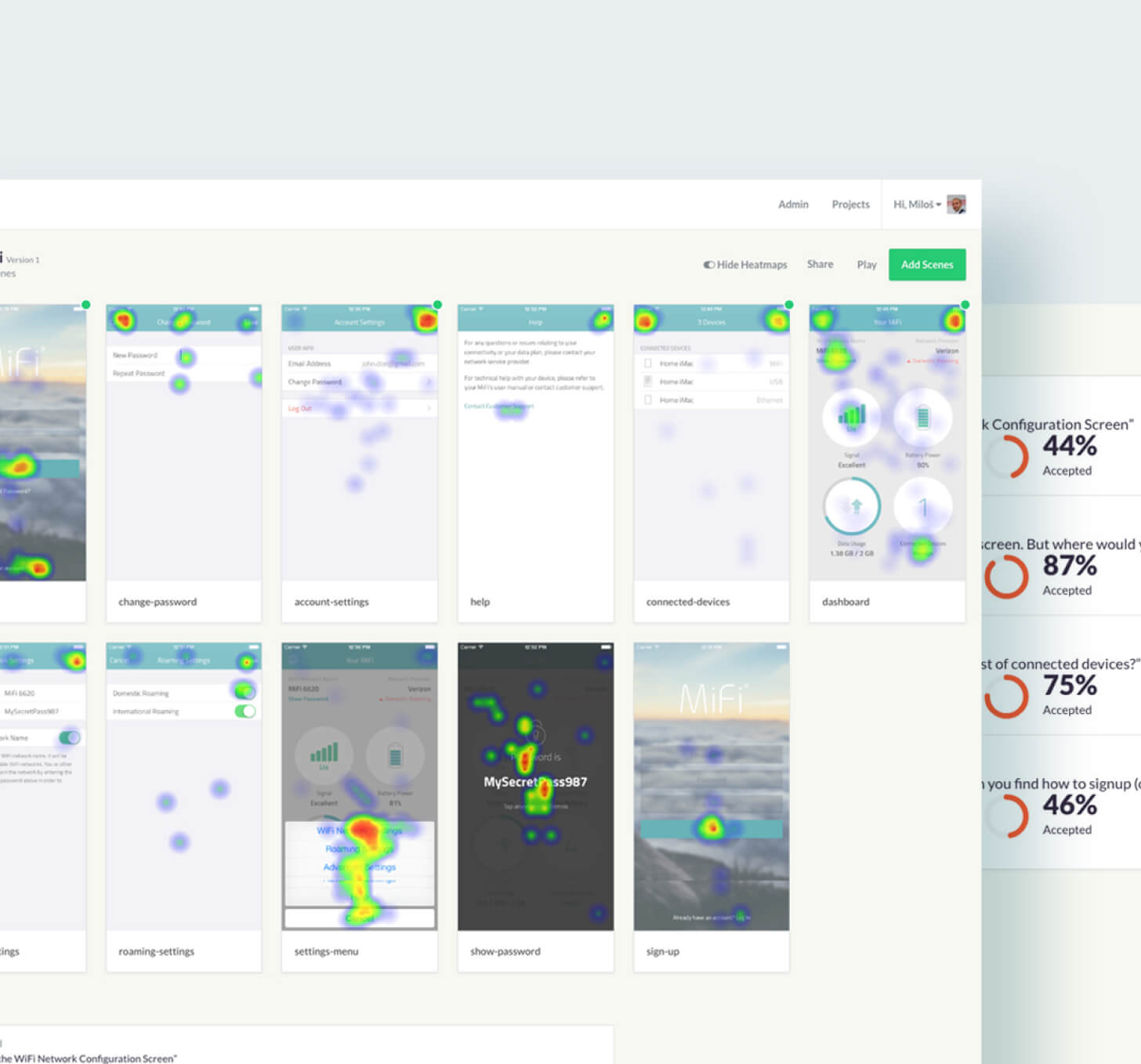Image resolution: width=1141 pixels, height=1064 pixels.
Task: Open the settings-menu scene thumbnail
Action: coord(360,787)
